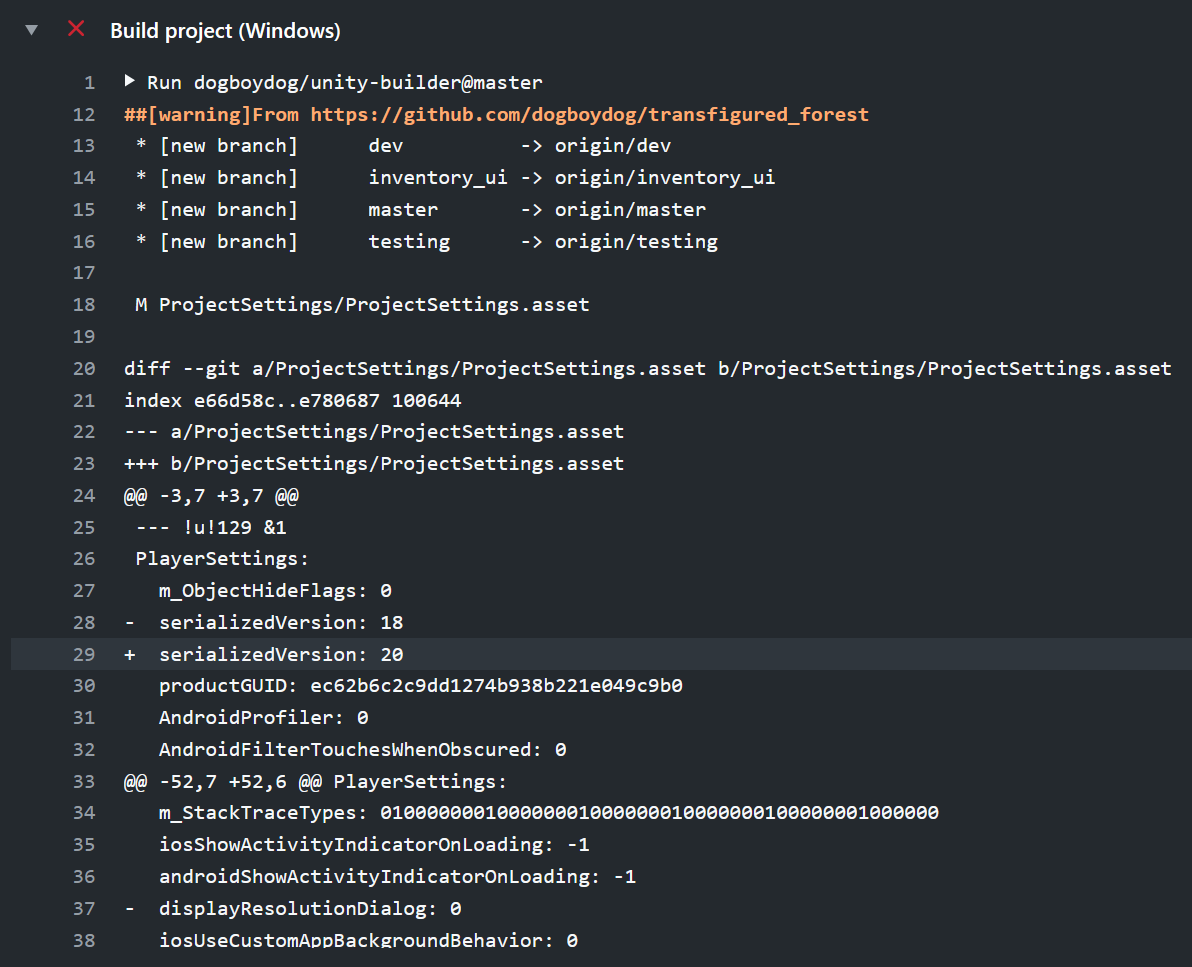Screen dimensions: 1192x967
Task: Click line number 37
Action: click(x=84, y=908)
